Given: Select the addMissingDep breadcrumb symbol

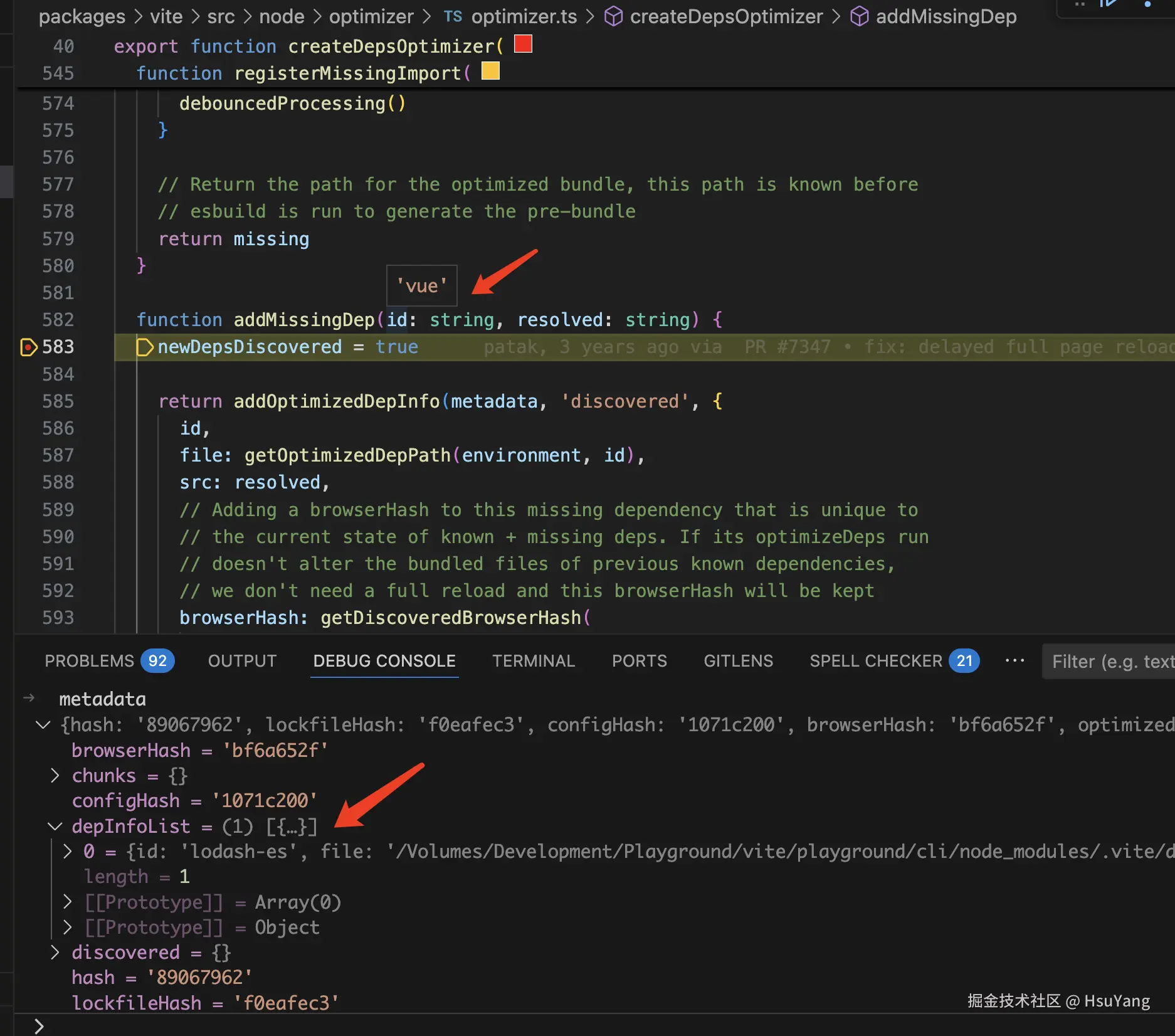Looking at the screenshot, I should tap(933, 16).
